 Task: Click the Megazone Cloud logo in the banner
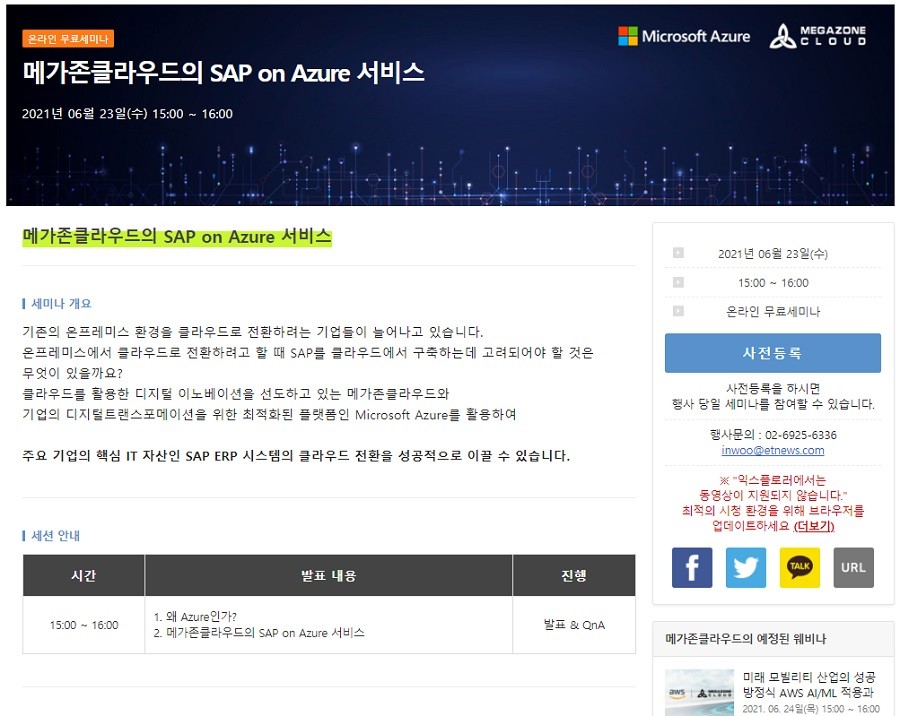pyautogui.click(x=818, y=36)
